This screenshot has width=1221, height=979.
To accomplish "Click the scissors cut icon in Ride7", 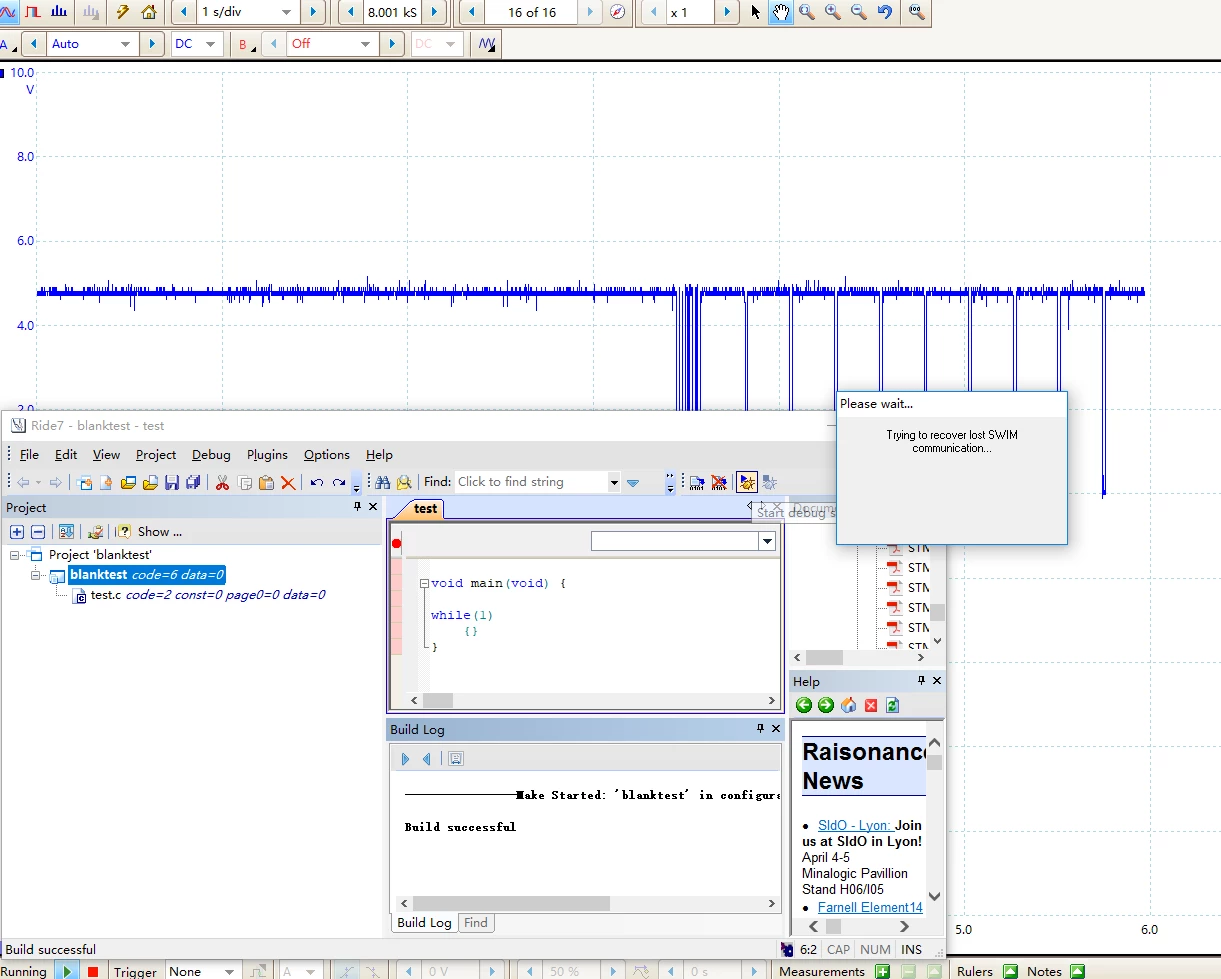I will click(222, 482).
